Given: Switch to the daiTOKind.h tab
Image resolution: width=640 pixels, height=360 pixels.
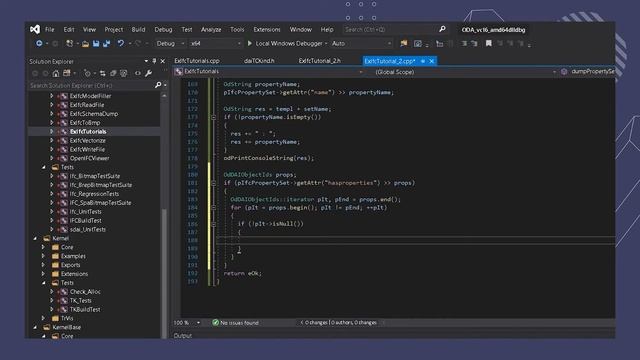Looking at the screenshot, I should [x=259, y=61].
